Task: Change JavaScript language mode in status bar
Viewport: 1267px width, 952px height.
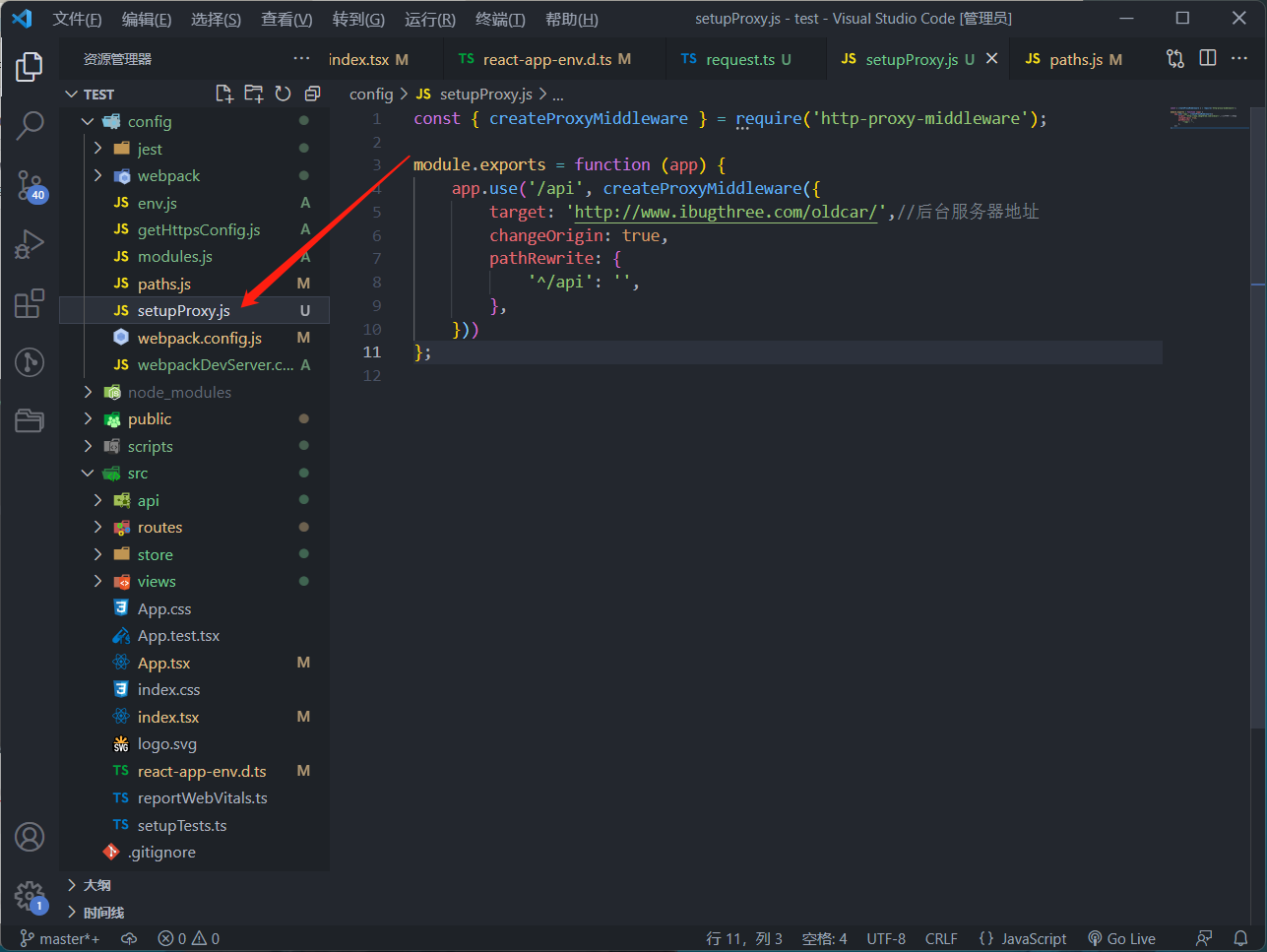Action: pyautogui.click(x=1023, y=938)
